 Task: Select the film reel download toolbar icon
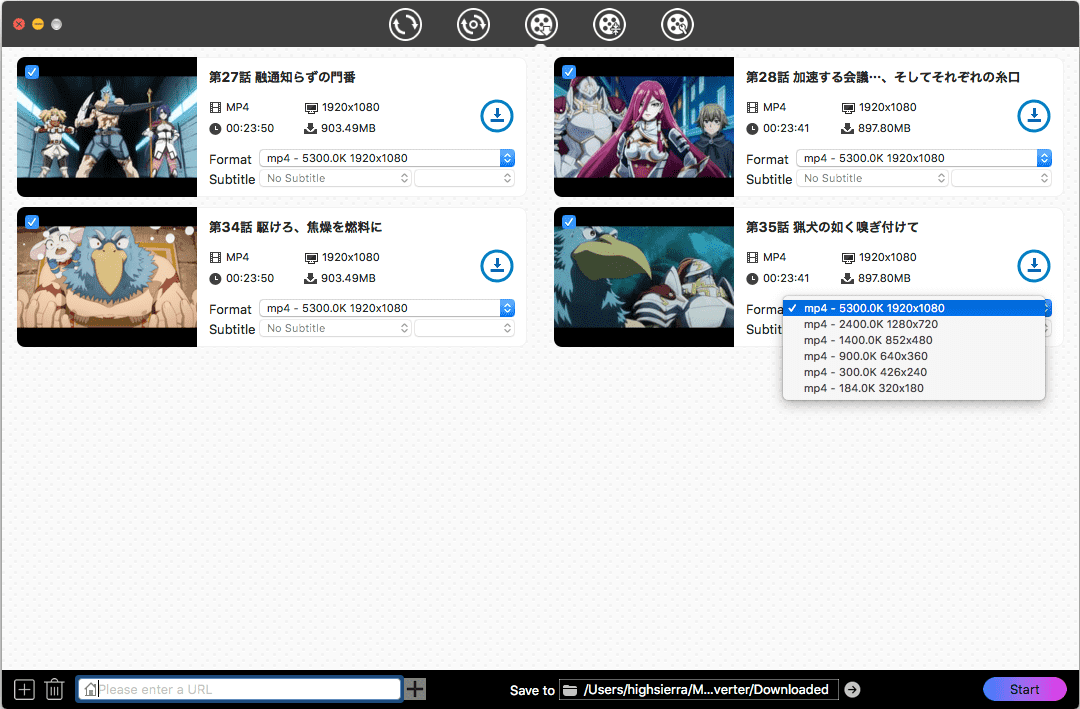pyautogui.click(x=541, y=25)
